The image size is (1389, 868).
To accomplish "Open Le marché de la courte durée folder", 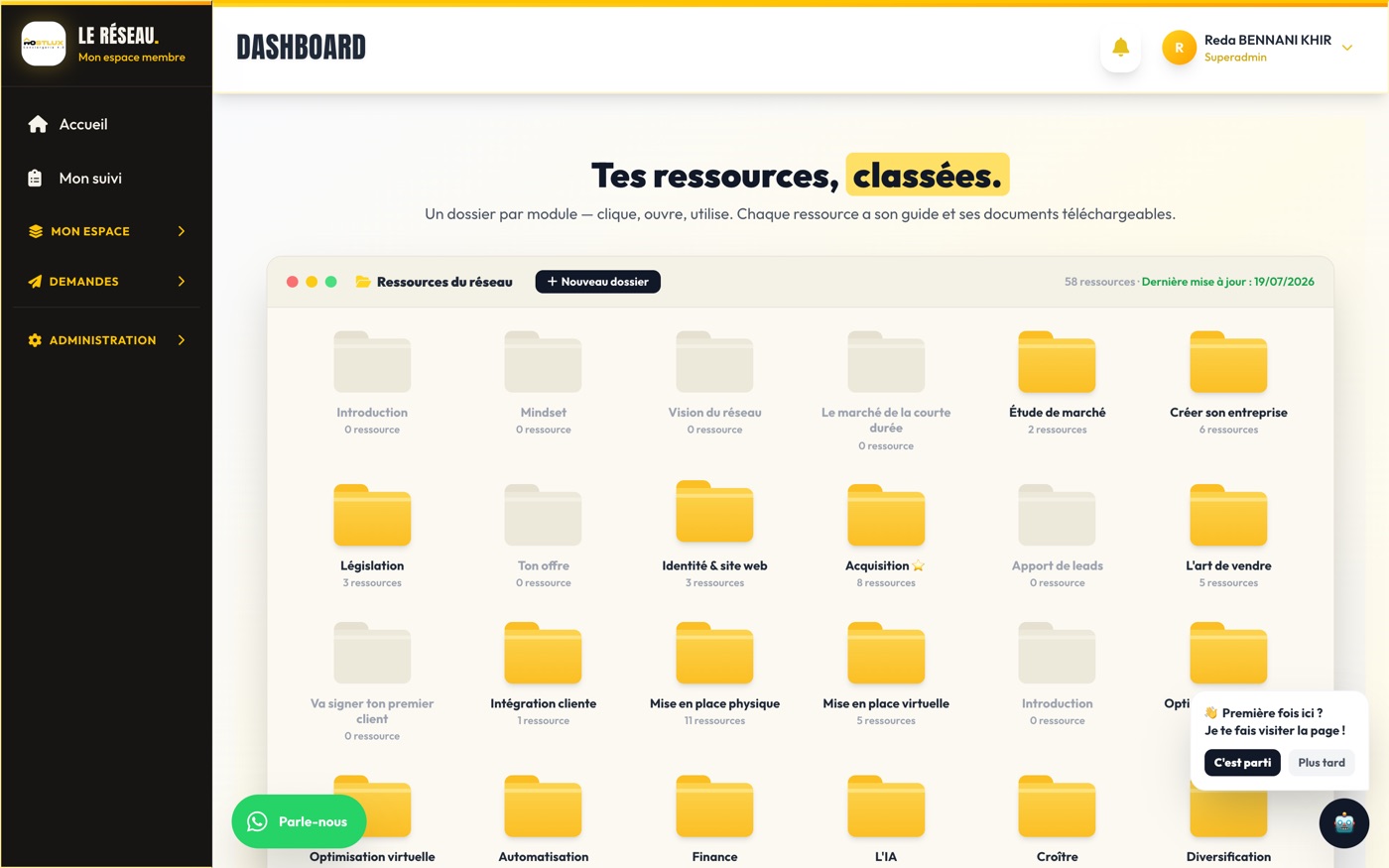I will pos(886,391).
